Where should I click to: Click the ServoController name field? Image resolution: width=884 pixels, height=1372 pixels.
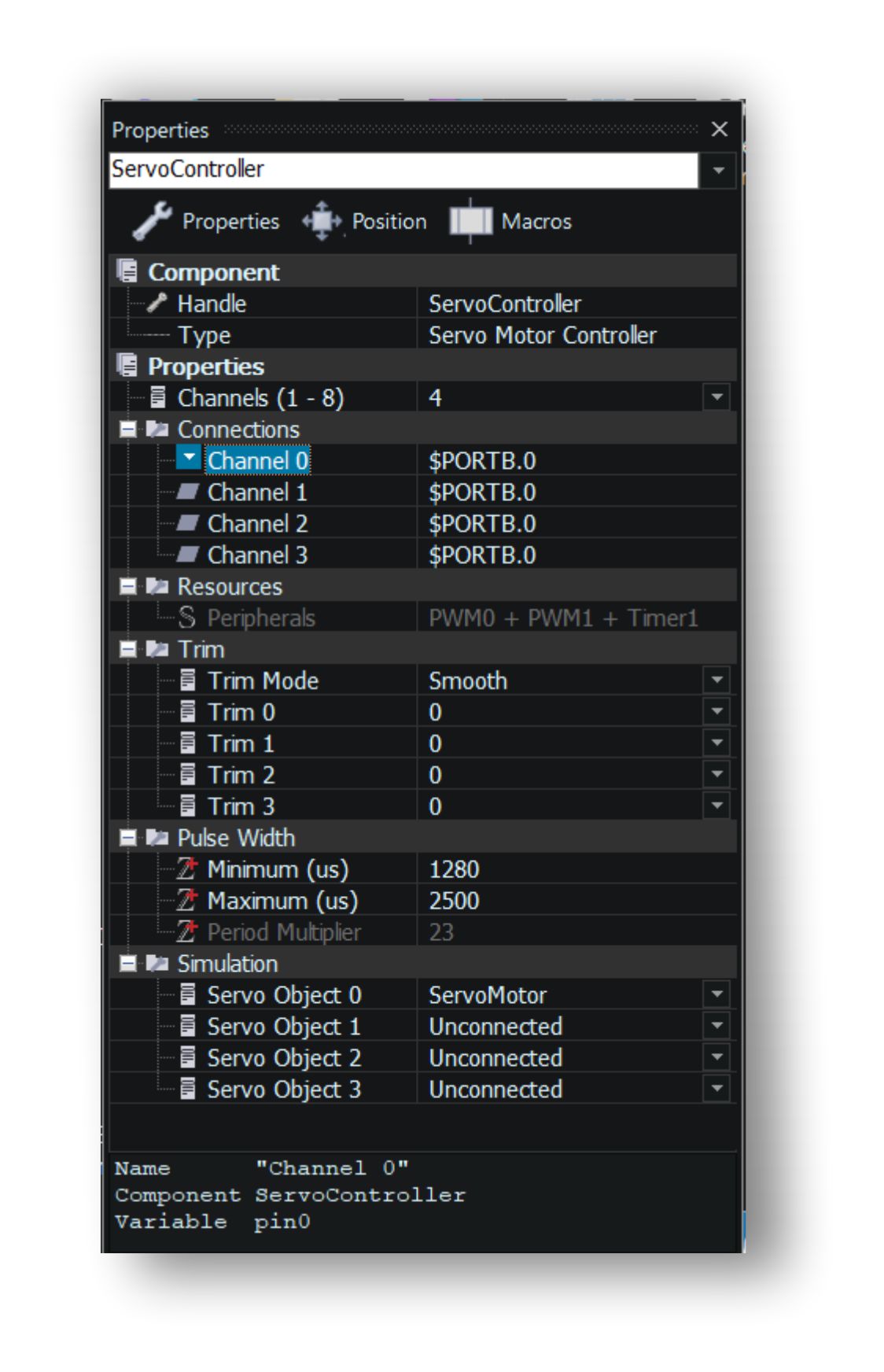point(403,170)
